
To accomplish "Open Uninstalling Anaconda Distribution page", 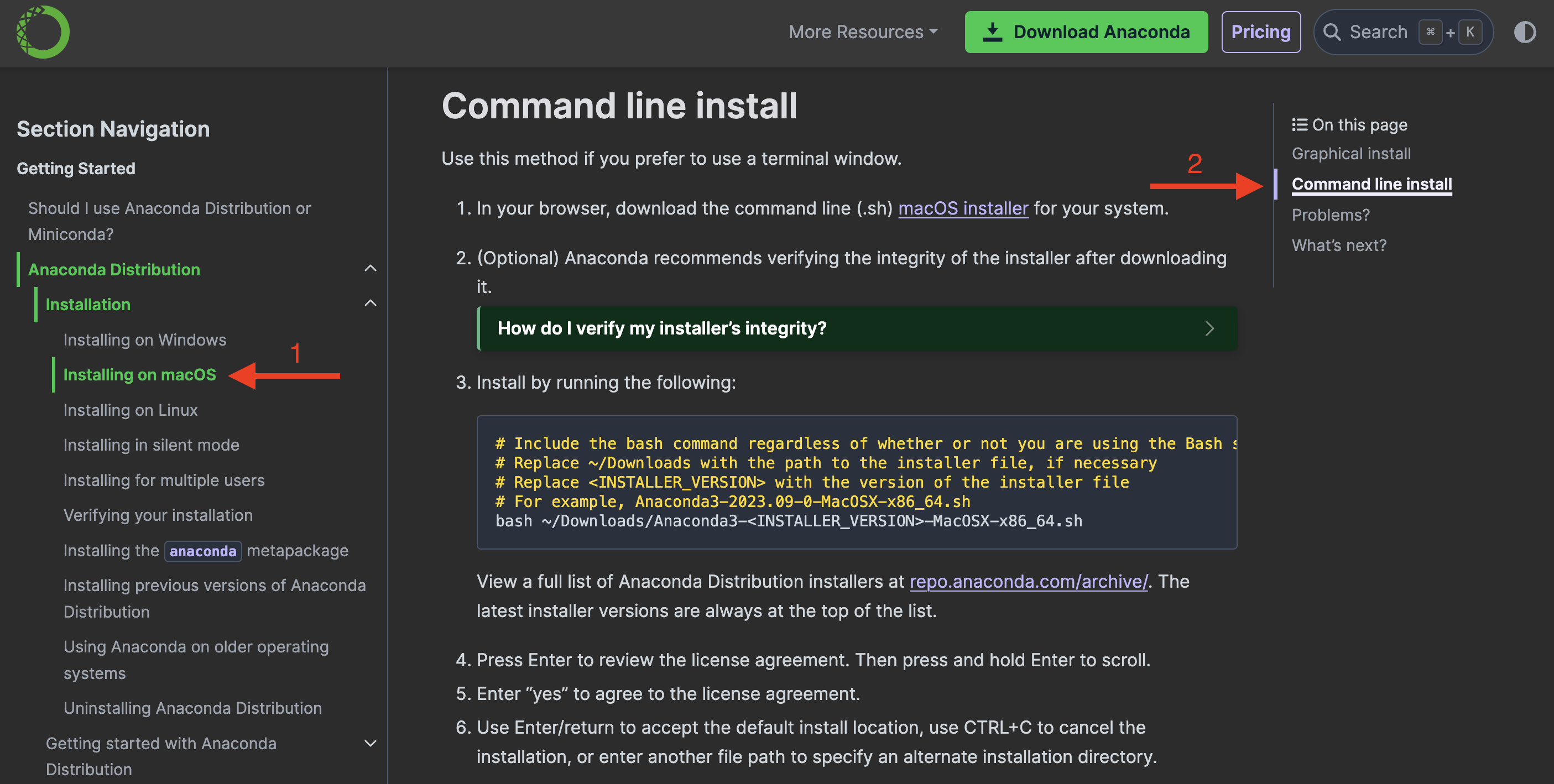I will click(x=192, y=708).
